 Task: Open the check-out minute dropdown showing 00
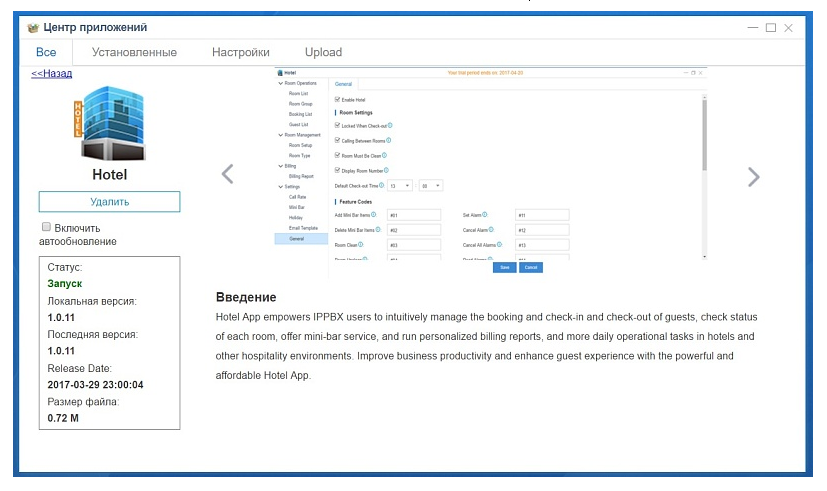(431, 186)
